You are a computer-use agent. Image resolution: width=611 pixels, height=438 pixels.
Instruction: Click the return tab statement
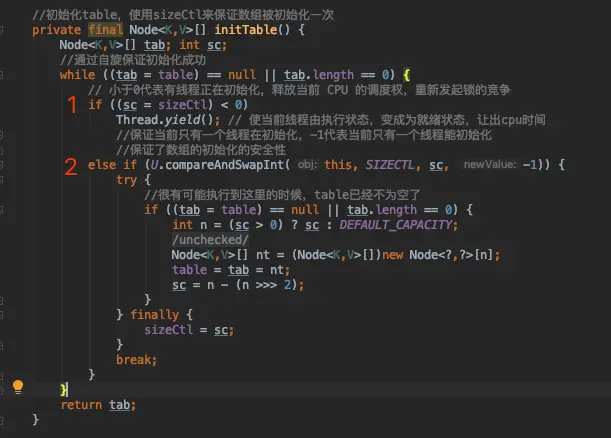(x=98, y=405)
